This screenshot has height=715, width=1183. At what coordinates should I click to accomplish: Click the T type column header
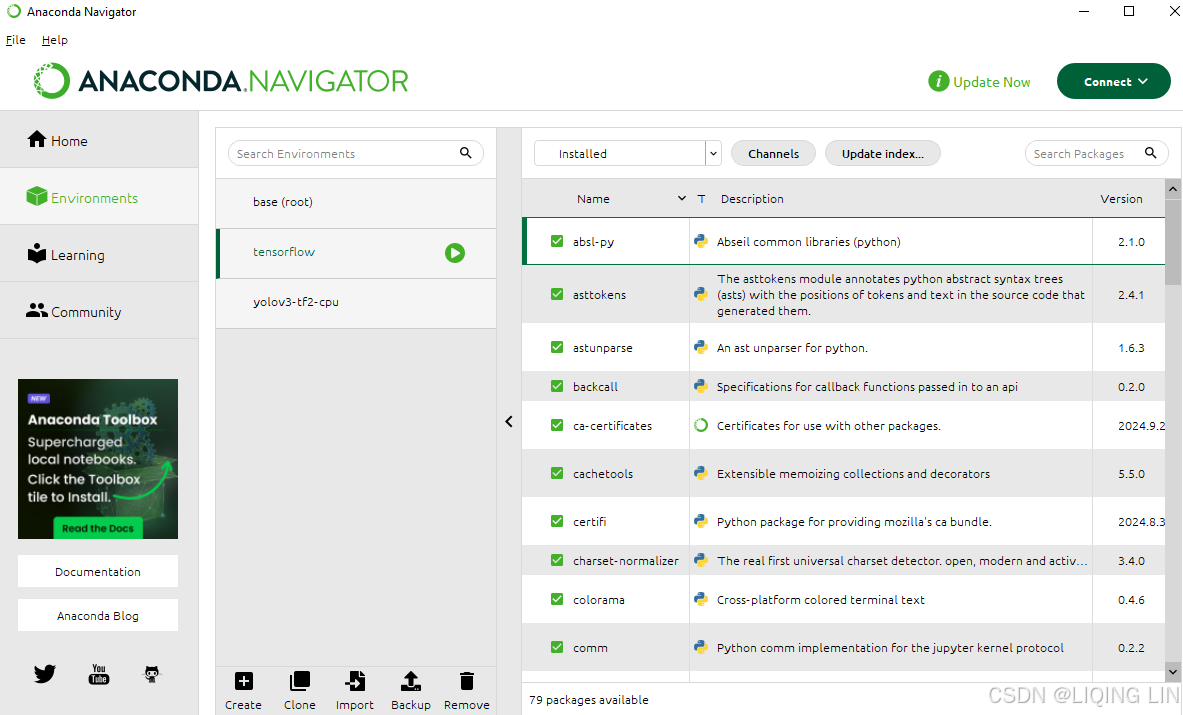701,198
